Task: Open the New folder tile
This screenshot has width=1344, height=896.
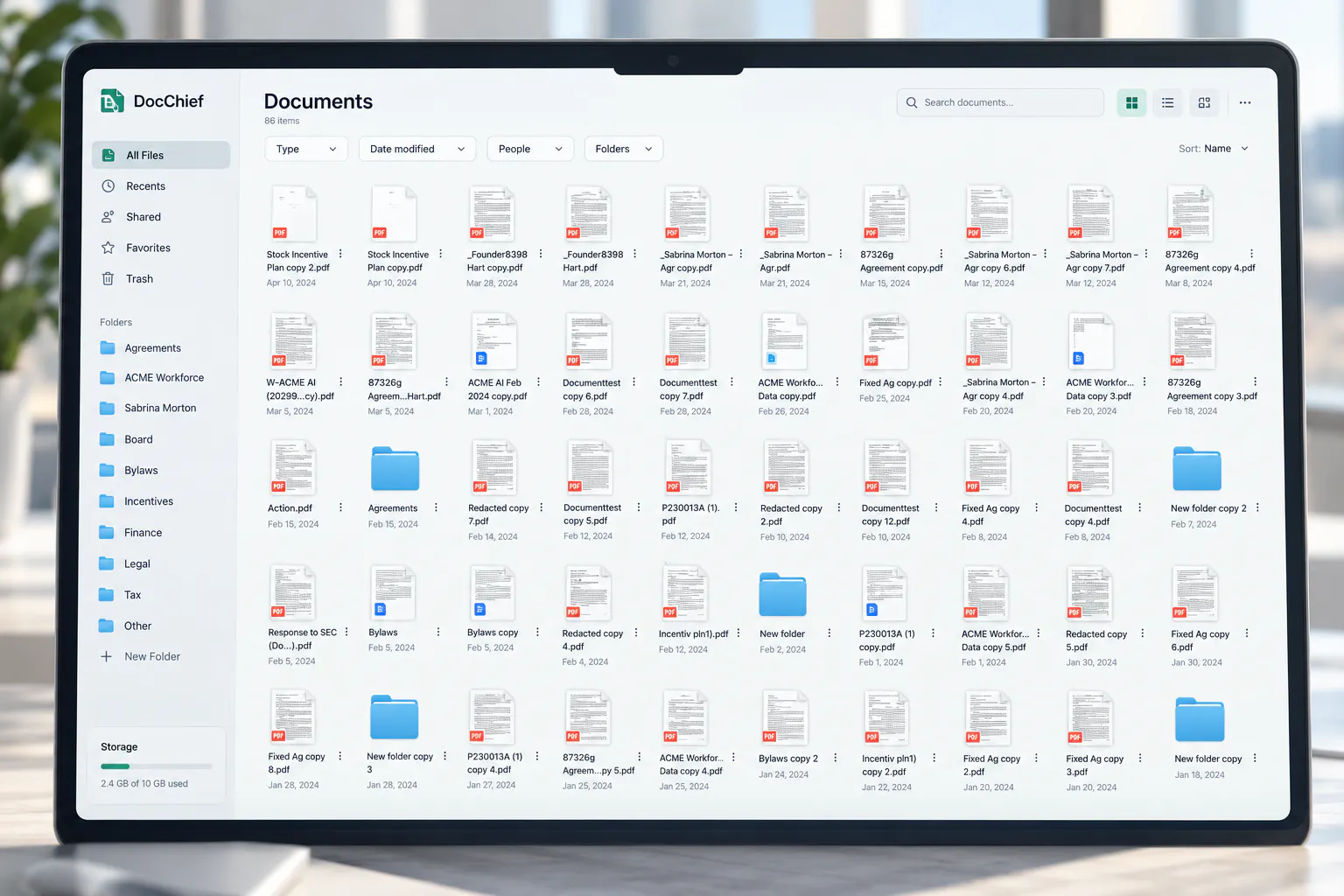Action: coord(782,595)
